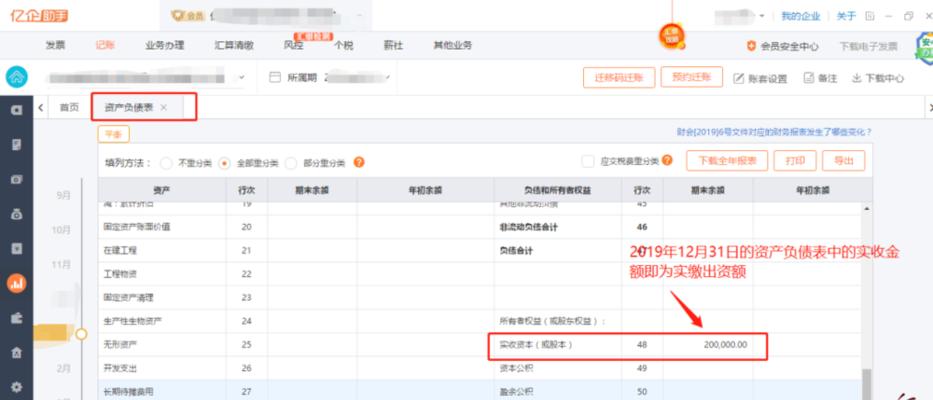Click the 200,000.00 ending balance cell
This screenshot has width=933, height=400.
coord(708,345)
